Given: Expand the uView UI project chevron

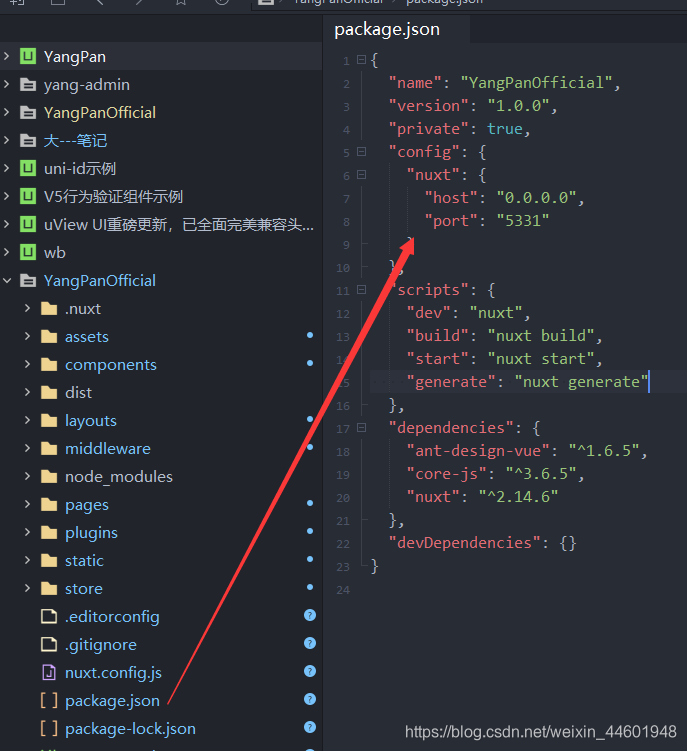Looking at the screenshot, I should click(7, 225).
